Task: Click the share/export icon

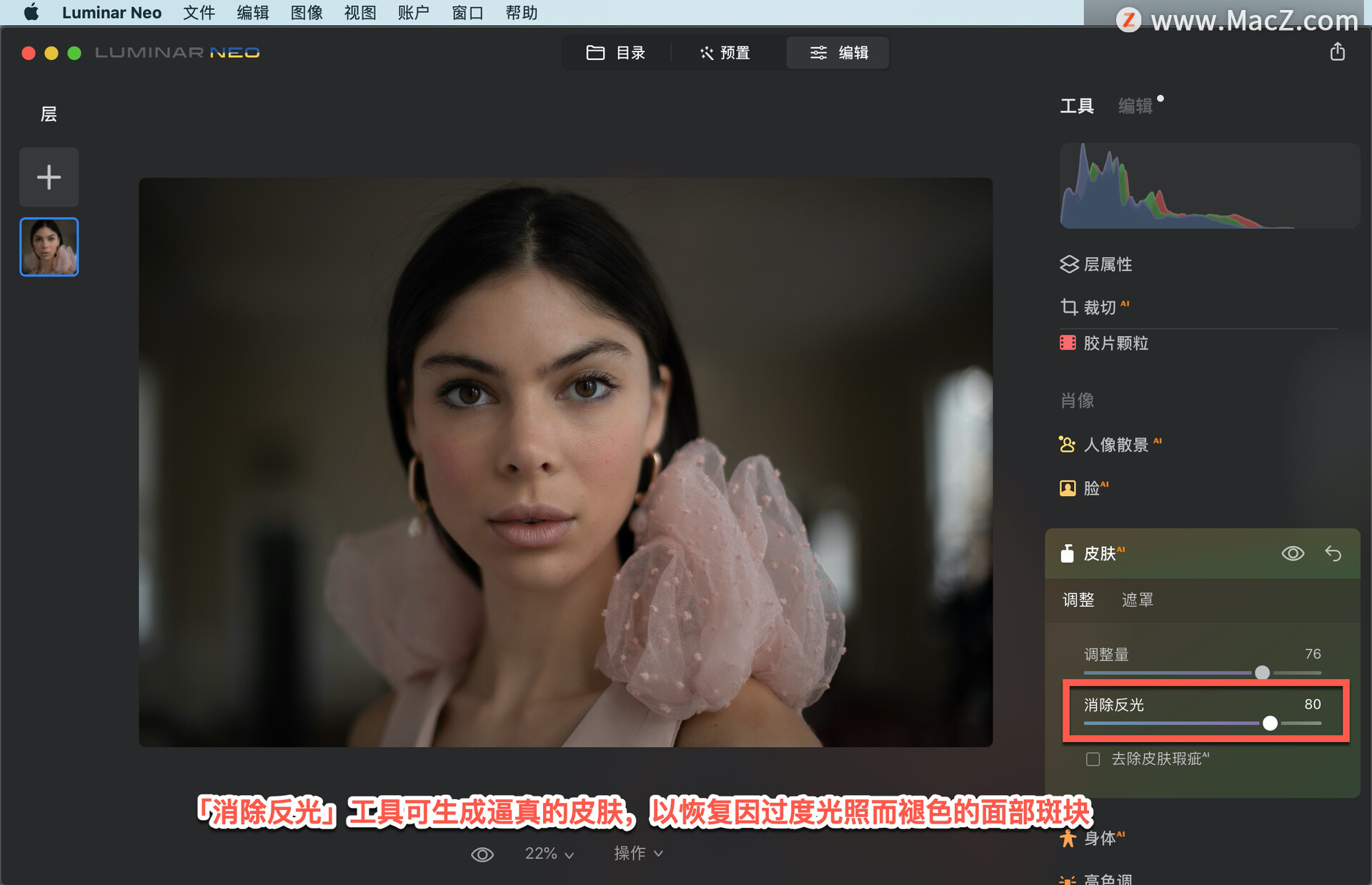Action: pos(1337,51)
